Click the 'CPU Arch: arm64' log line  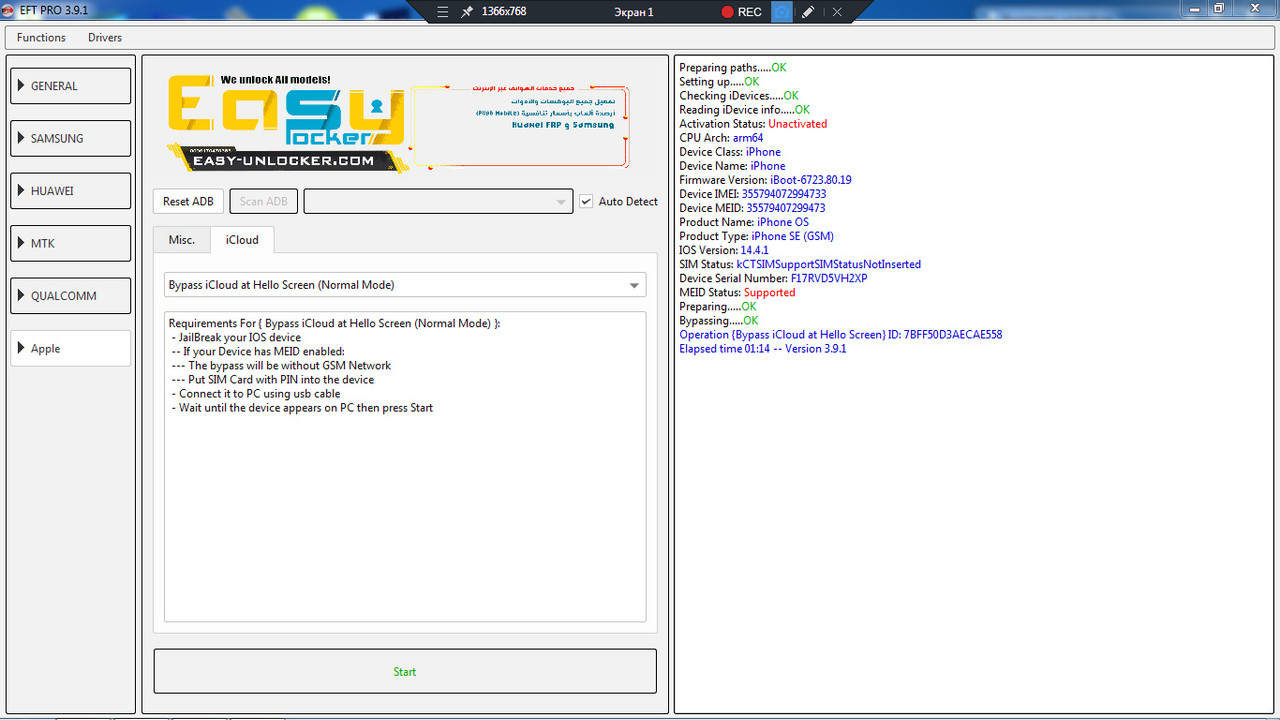click(721, 138)
